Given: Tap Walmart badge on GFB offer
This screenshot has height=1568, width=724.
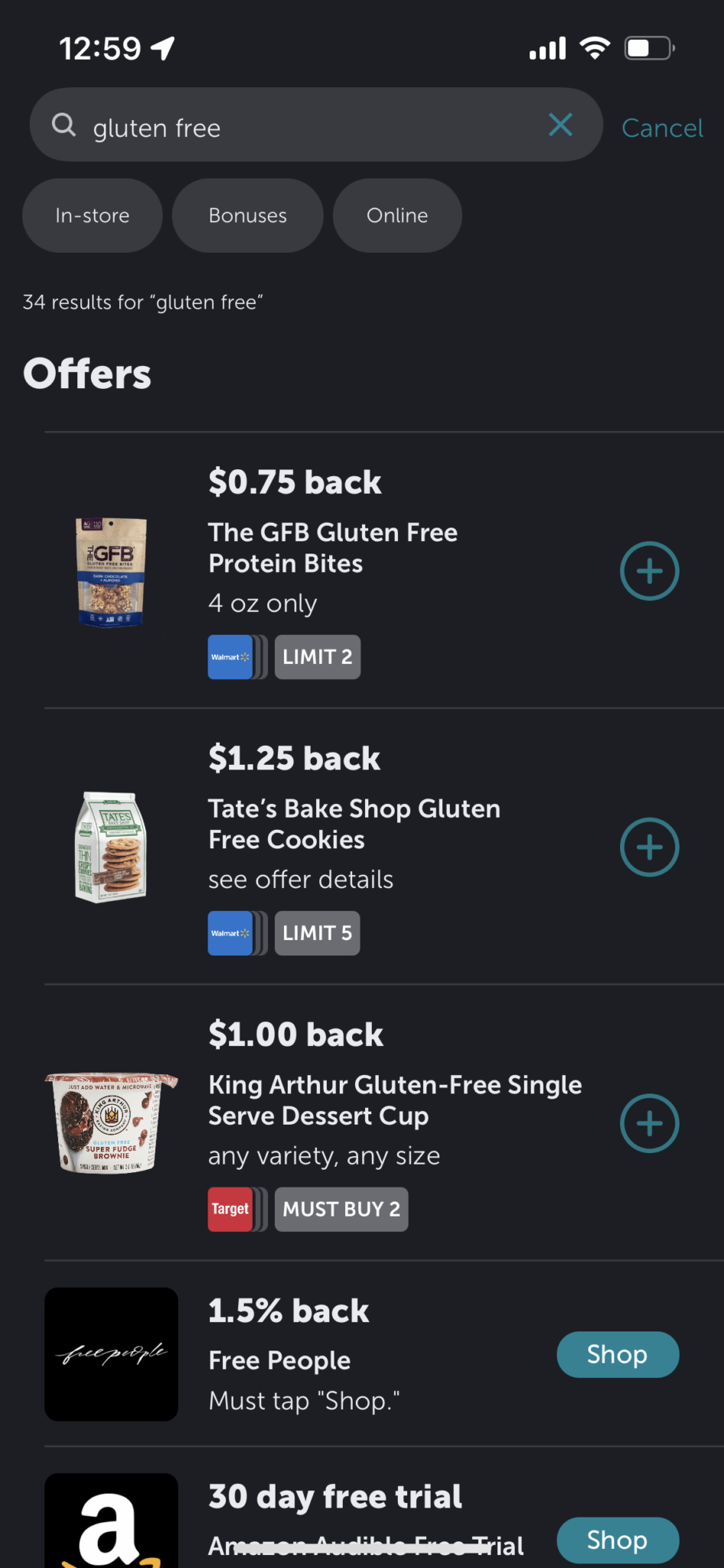Looking at the screenshot, I should [230, 657].
